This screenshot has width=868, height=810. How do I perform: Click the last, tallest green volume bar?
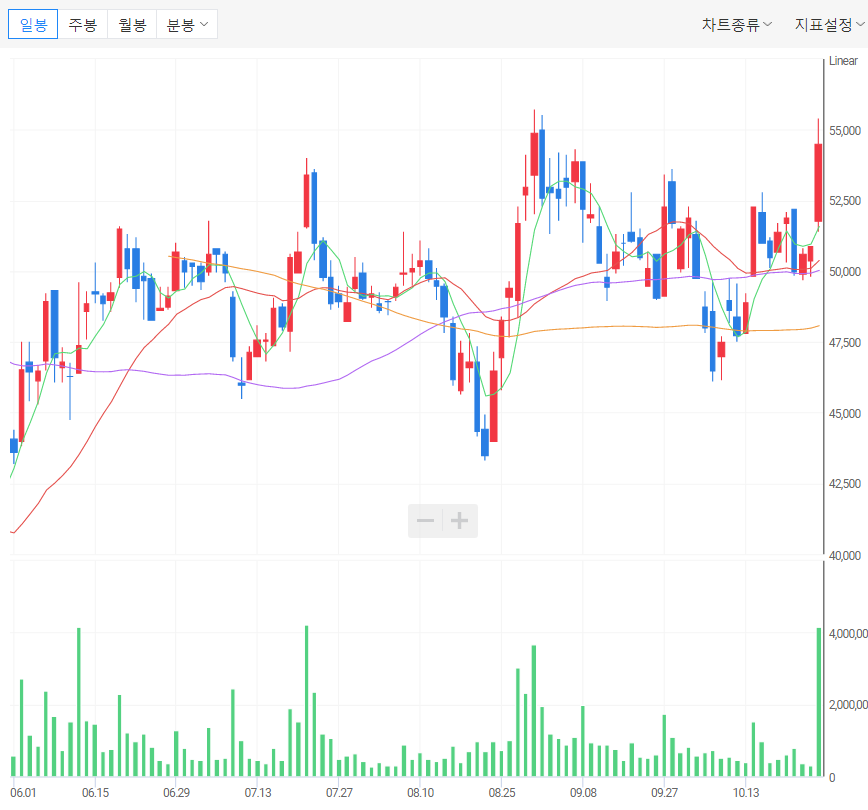tap(819, 702)
